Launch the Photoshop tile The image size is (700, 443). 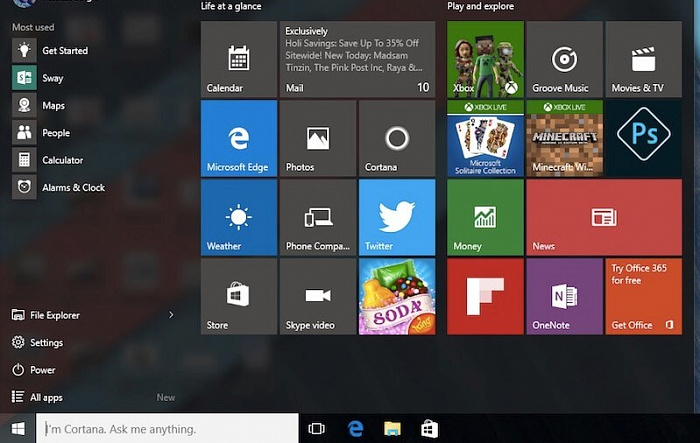tap(643, 137)
